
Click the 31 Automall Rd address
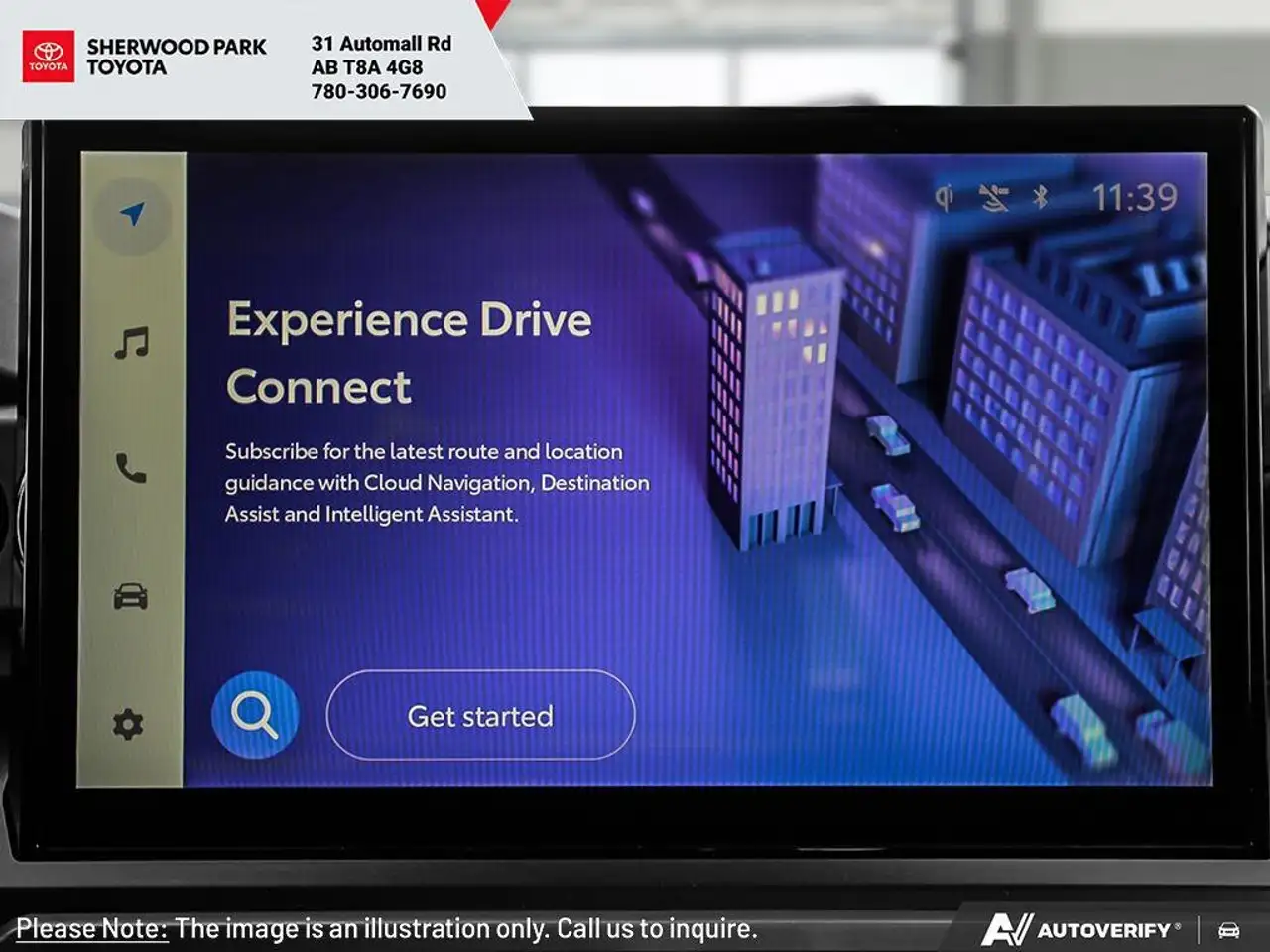[381, 44]
